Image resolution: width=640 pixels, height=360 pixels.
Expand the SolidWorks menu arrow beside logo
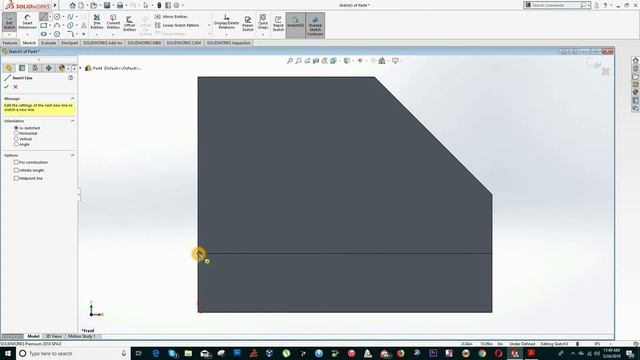[x=56, y=5]
